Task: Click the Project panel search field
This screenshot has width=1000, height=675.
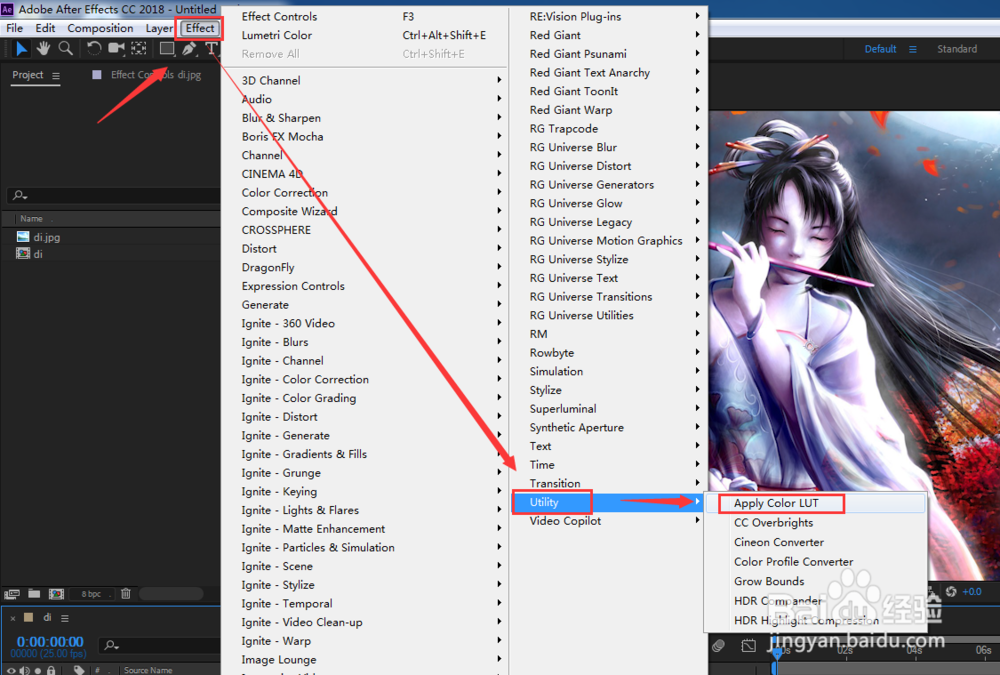Action: click(x=112, y=195)
